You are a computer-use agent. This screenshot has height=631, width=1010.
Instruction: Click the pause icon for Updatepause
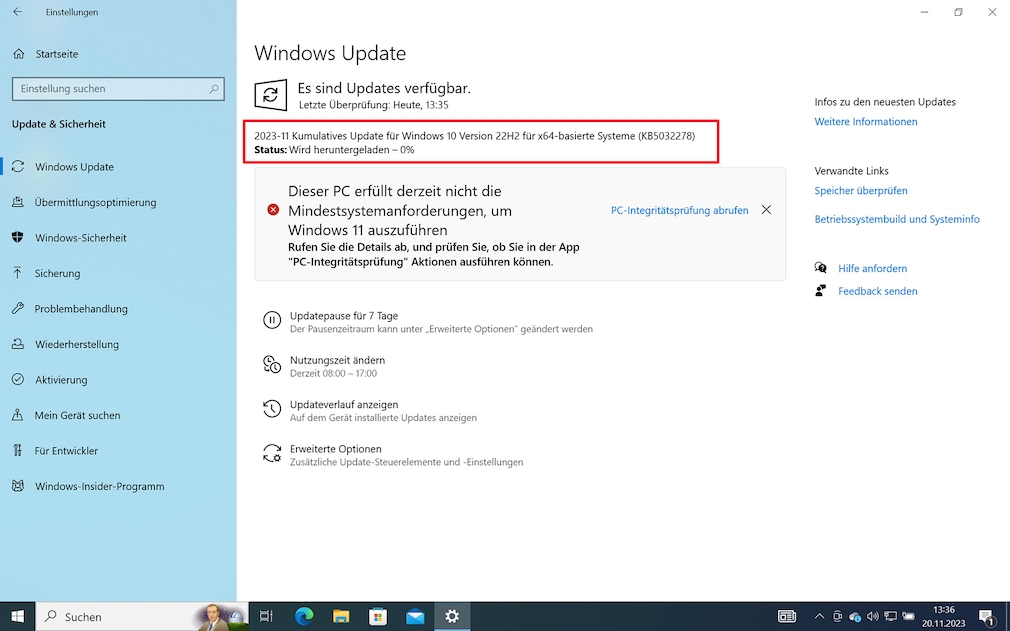(271, 320)
